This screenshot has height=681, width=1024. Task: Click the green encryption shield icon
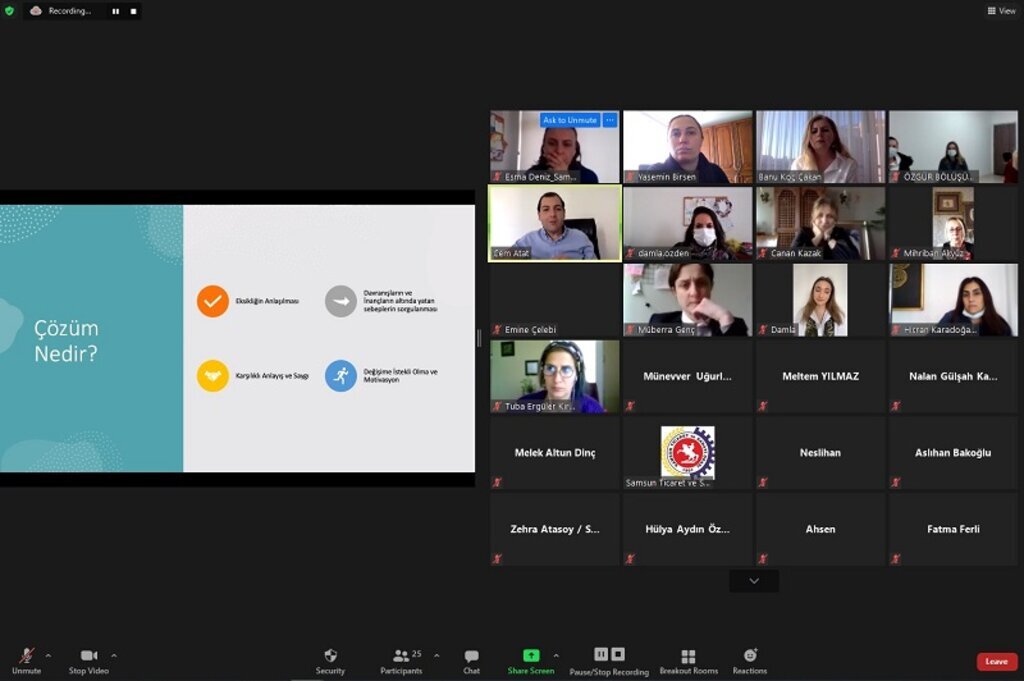10,11
